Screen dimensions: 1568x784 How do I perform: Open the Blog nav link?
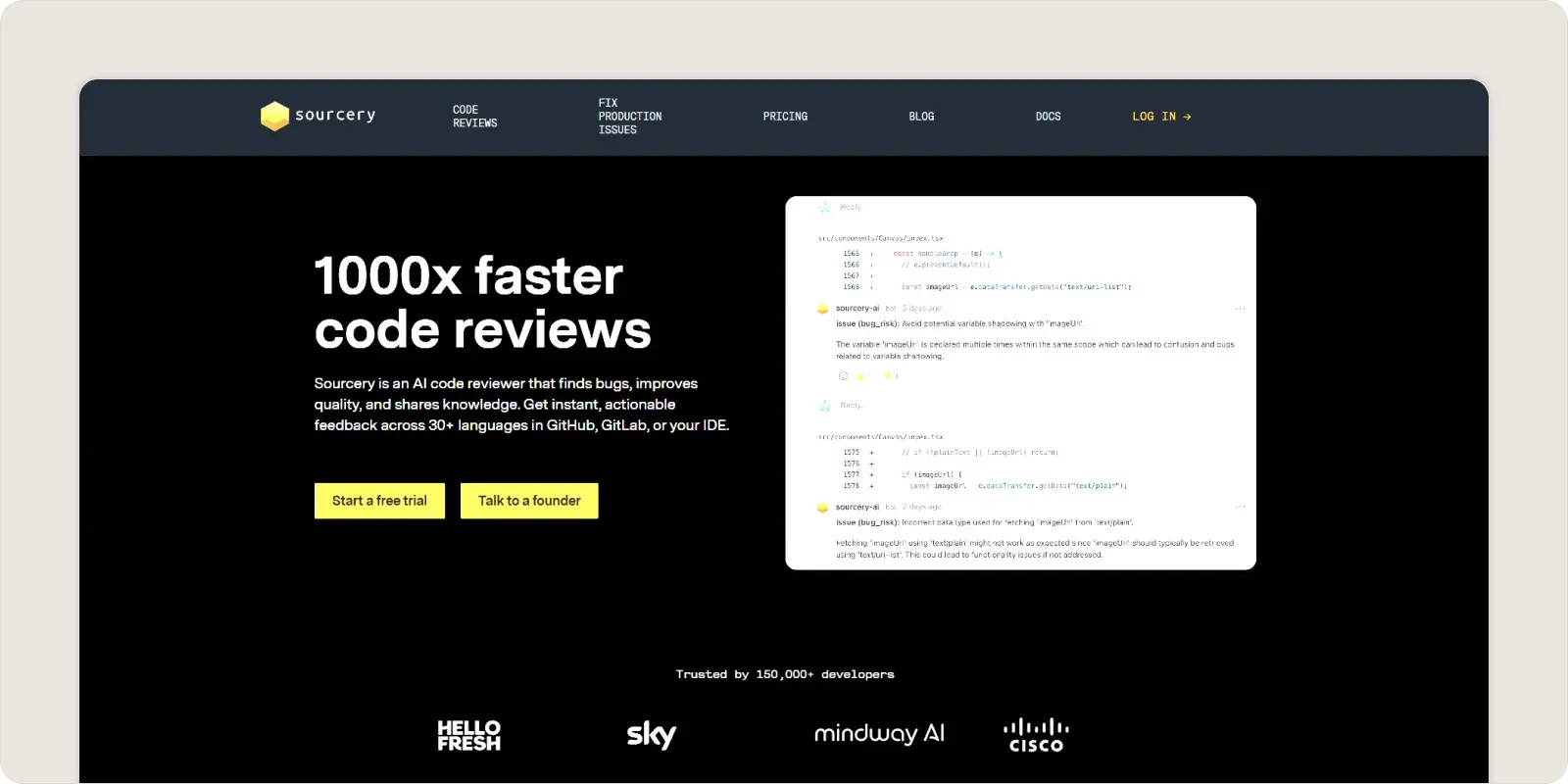[921, 117]
